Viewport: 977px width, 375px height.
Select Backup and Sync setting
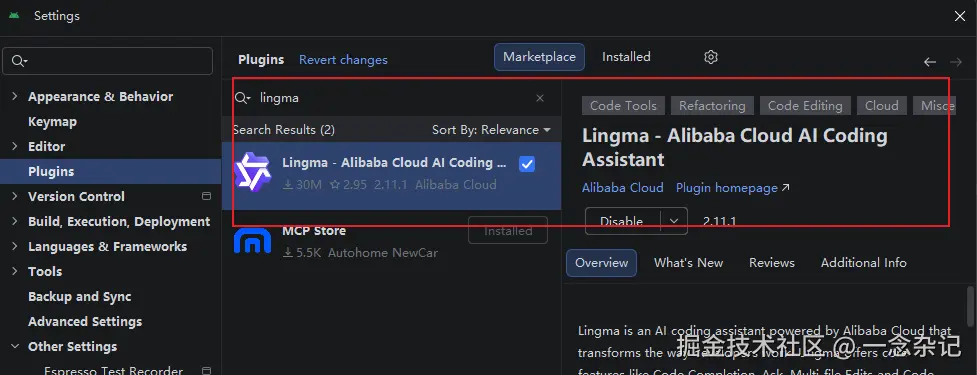pos(80,297)
